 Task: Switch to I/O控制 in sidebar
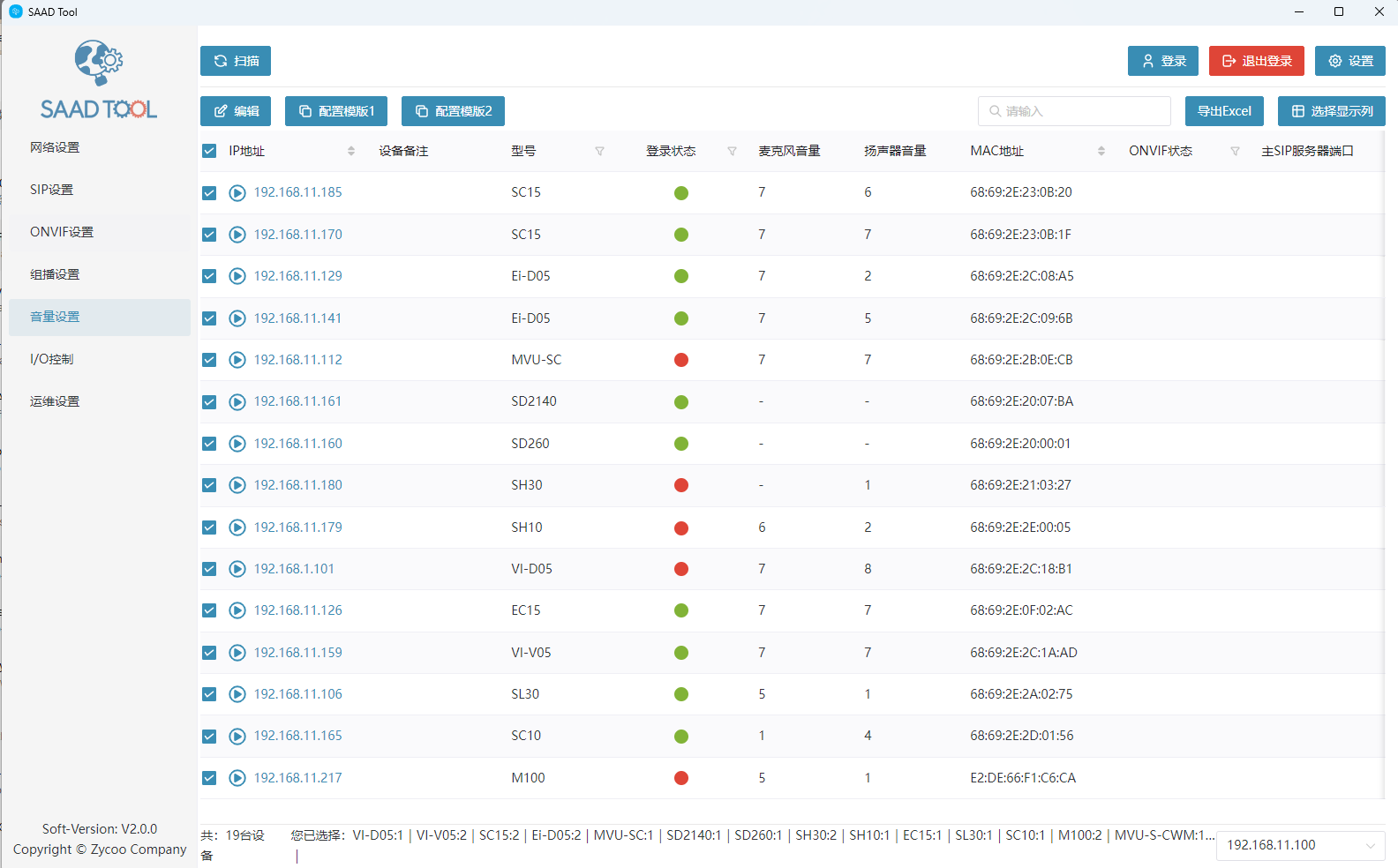(52, 359)
